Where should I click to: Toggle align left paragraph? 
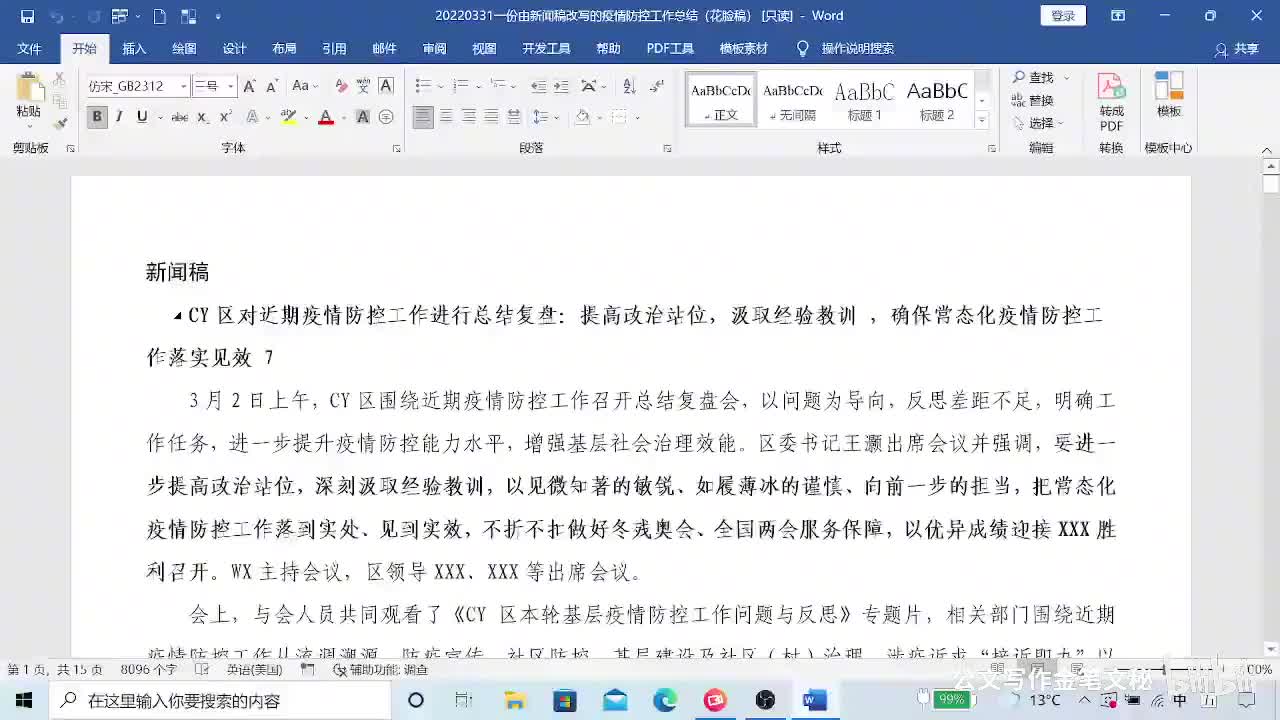(423, 117)
